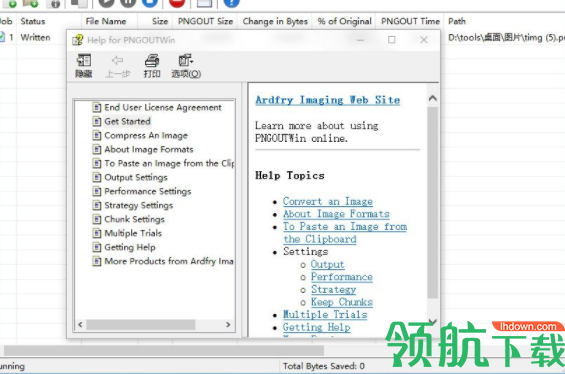
Task: Open the Strategy settings link
Action: point(333,289)
